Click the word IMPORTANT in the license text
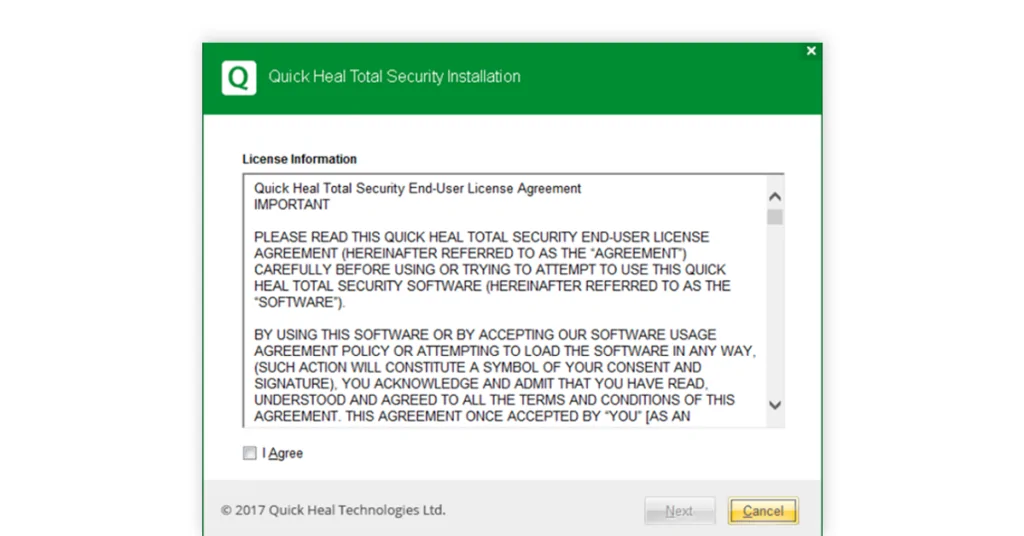The image size is (1024, 536). click(291, 205)
